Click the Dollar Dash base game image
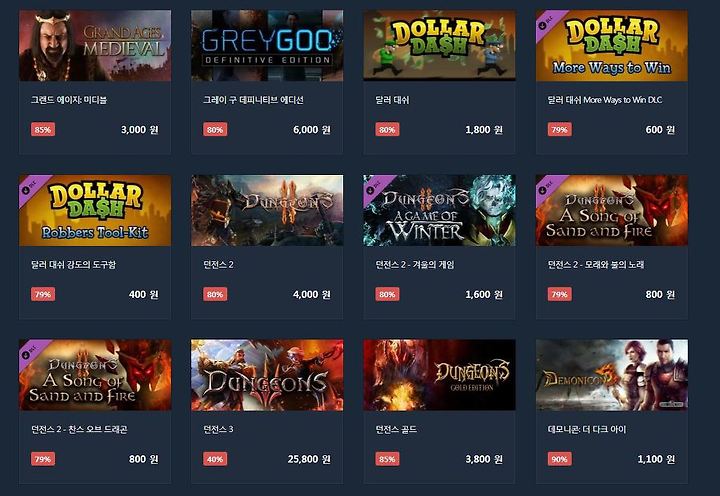720x496 pixels. [439, 45]
